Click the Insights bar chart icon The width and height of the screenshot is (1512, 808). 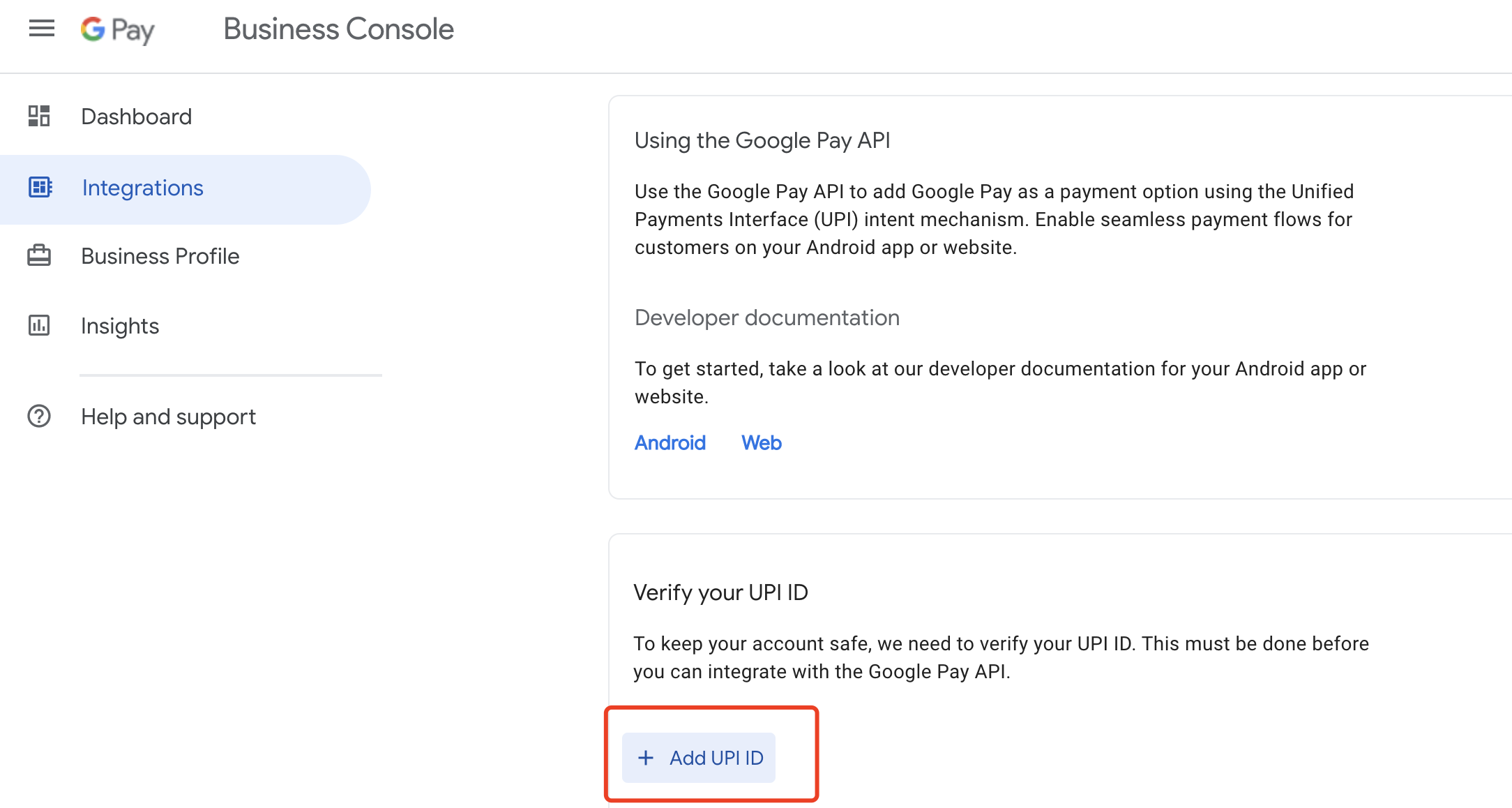(x=40, y=325)
